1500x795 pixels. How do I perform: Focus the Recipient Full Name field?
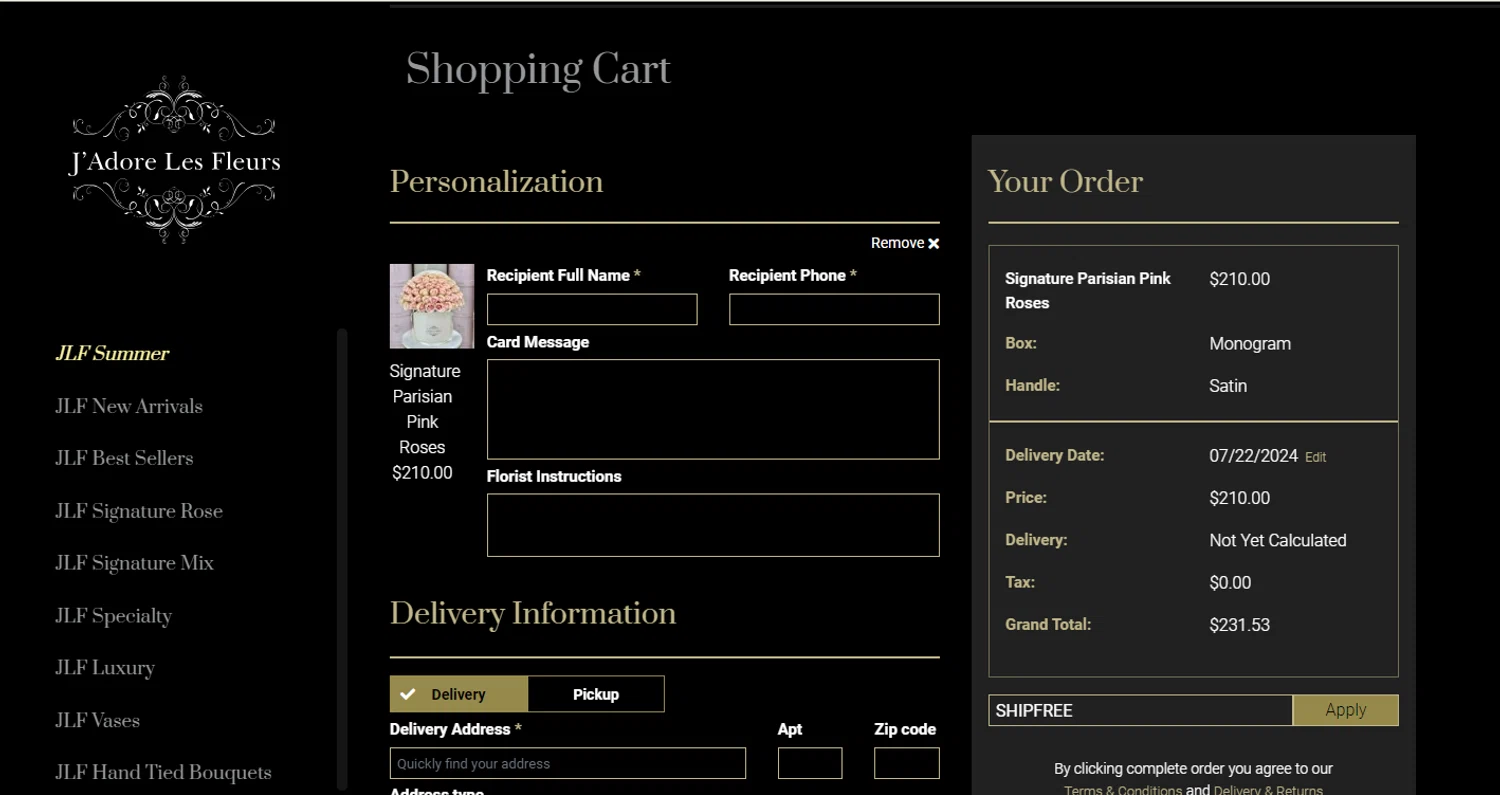pyautogui.click(x=592, y=309)
